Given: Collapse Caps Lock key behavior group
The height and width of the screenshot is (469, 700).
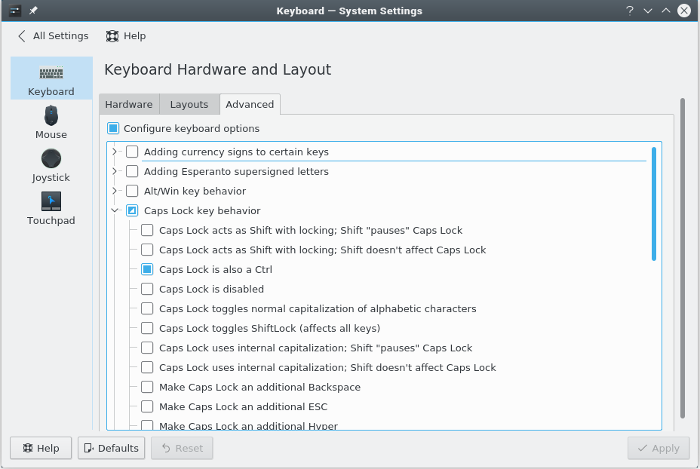Looking at the screenshot, I should 116,211.
